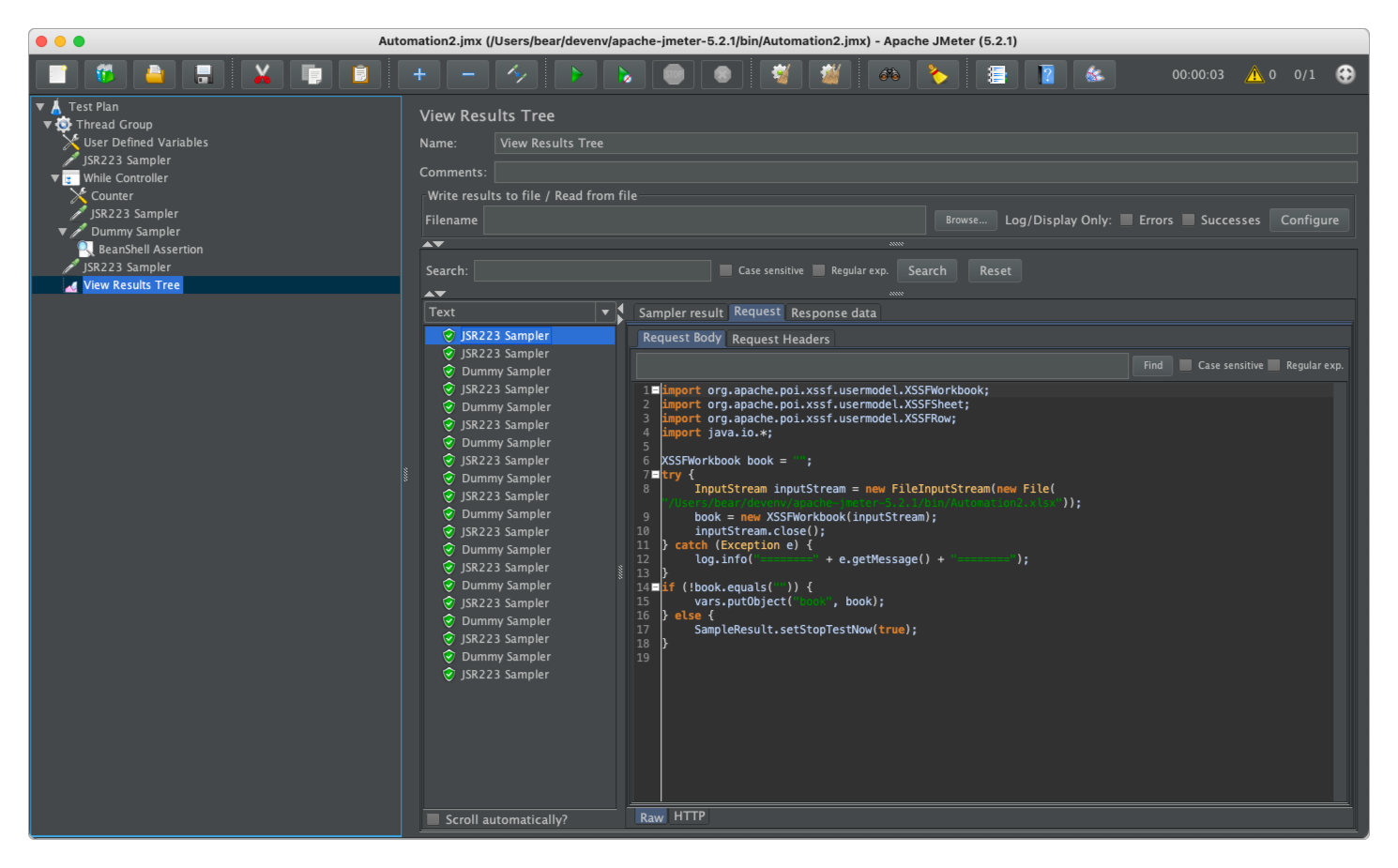Collapse the Dummy Sampler tree node
Image resolution: width=1398 pixels, height=868 pixels.
(63, 232)
